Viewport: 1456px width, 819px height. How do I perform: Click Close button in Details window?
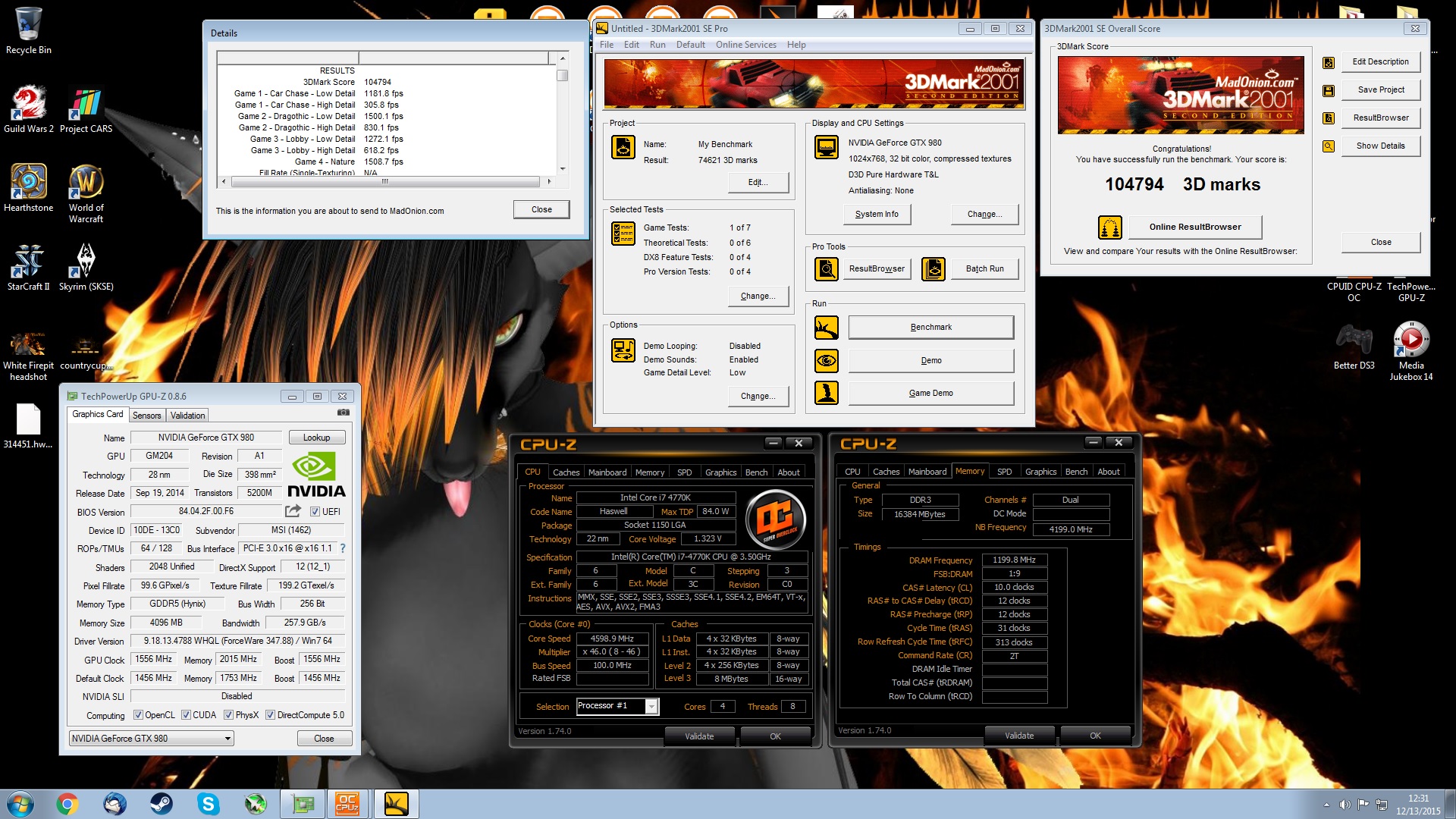pyautogui.click(x=541, y=210)
